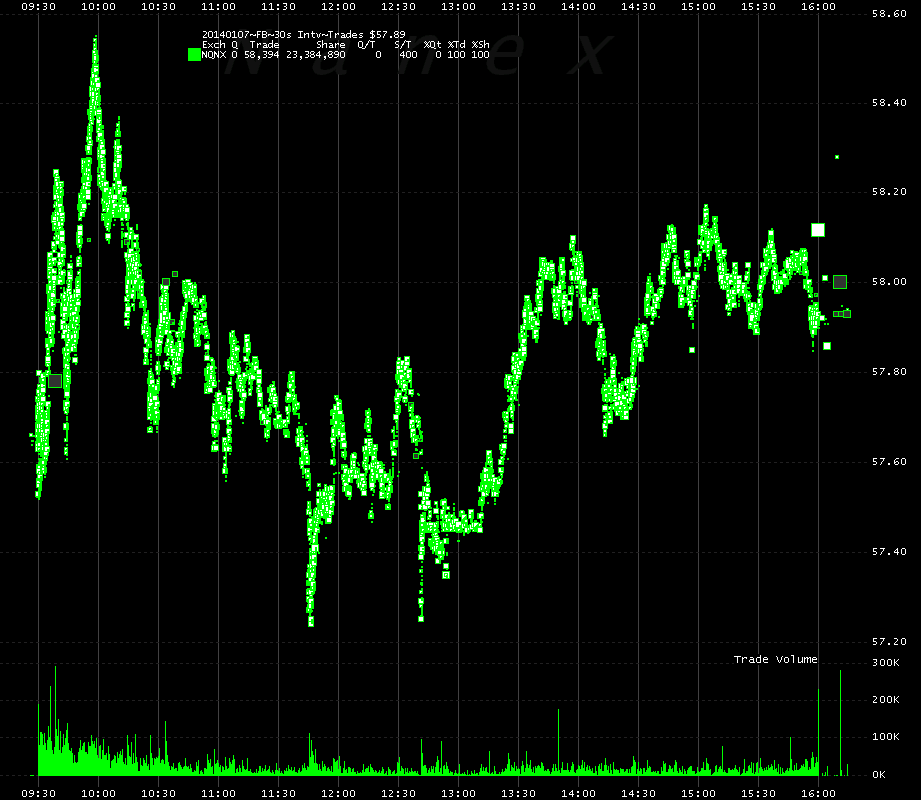Click 09:30 on the top time axis

click(x=39, y=6)
